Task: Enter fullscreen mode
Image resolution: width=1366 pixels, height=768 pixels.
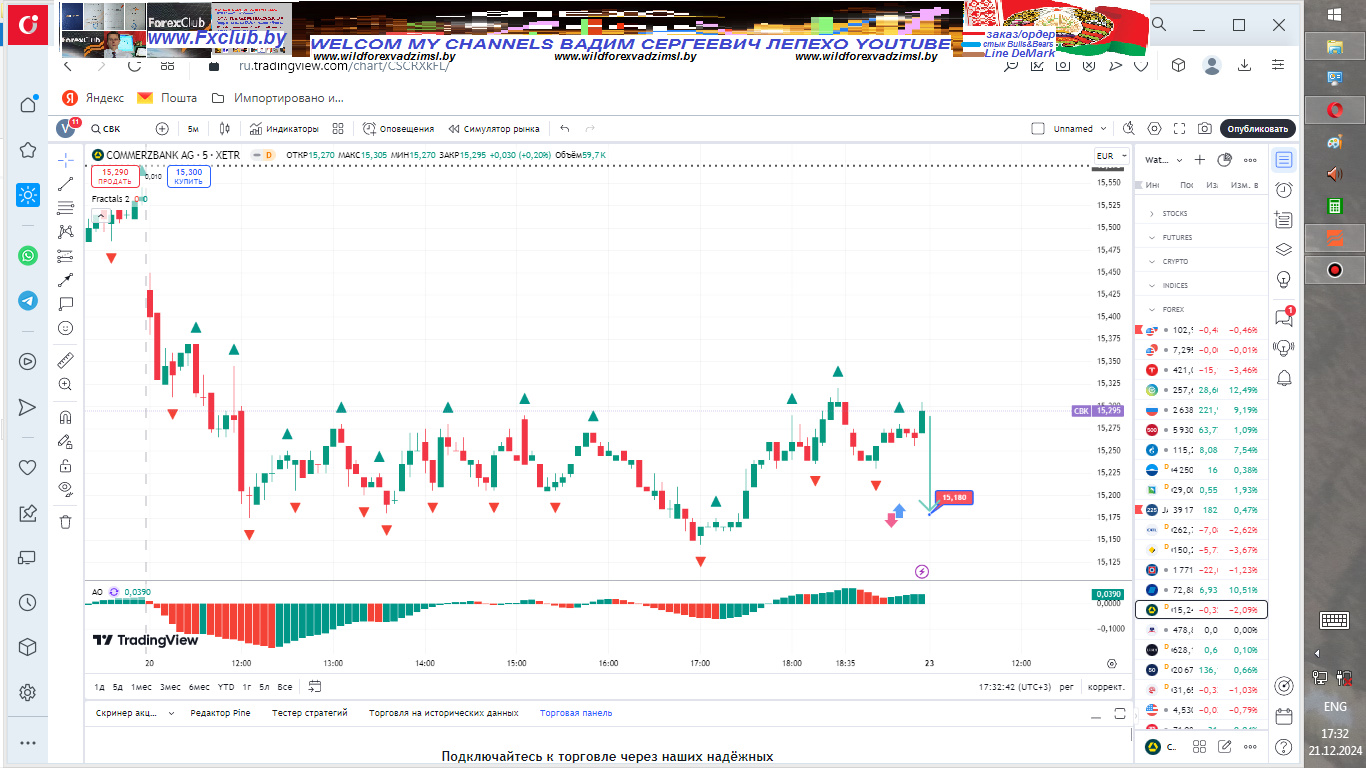Action: pyautogui.click(x=1180, y=128)
